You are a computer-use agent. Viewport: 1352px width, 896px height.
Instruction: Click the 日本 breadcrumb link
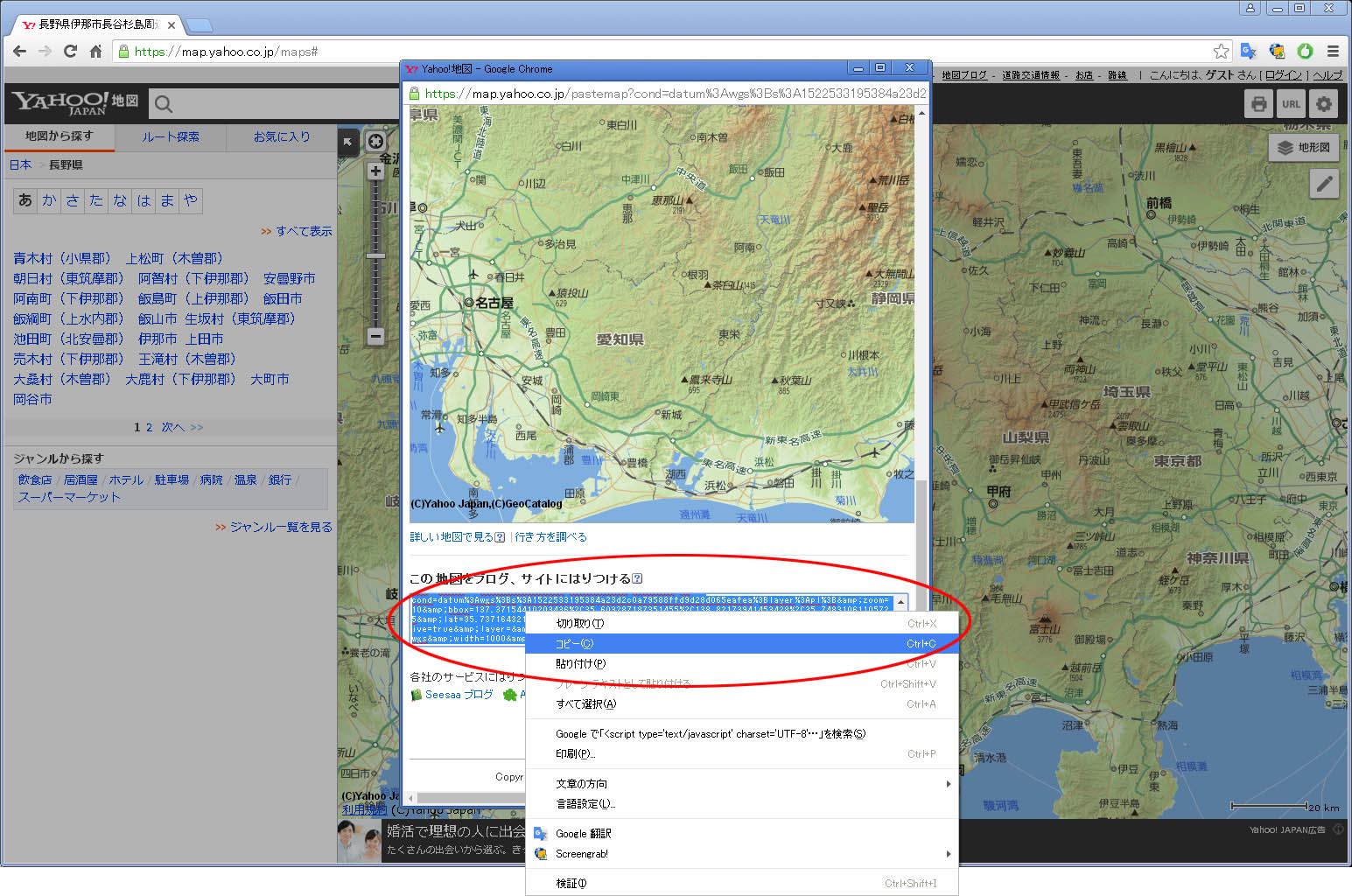point(20,164)
